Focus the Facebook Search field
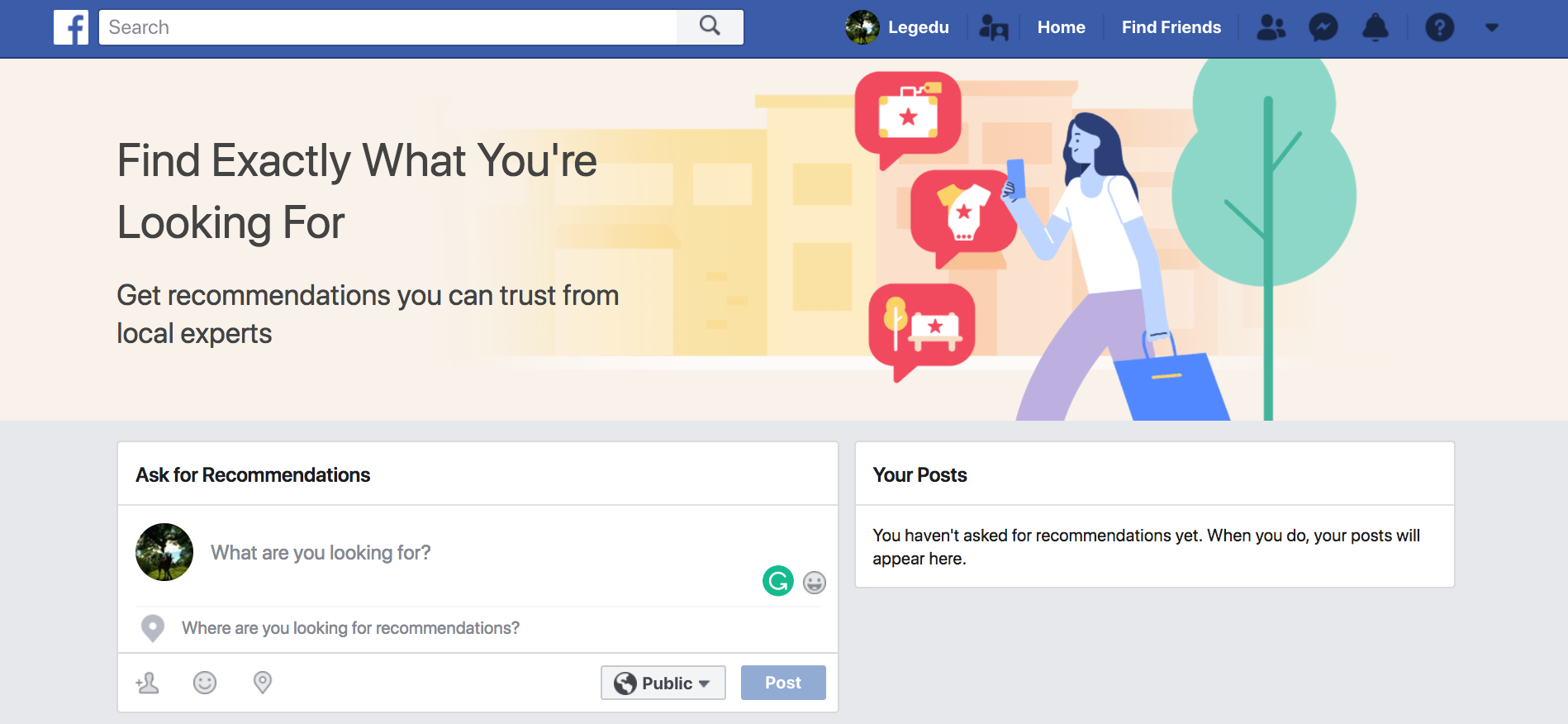 click(x=387, y=27)
